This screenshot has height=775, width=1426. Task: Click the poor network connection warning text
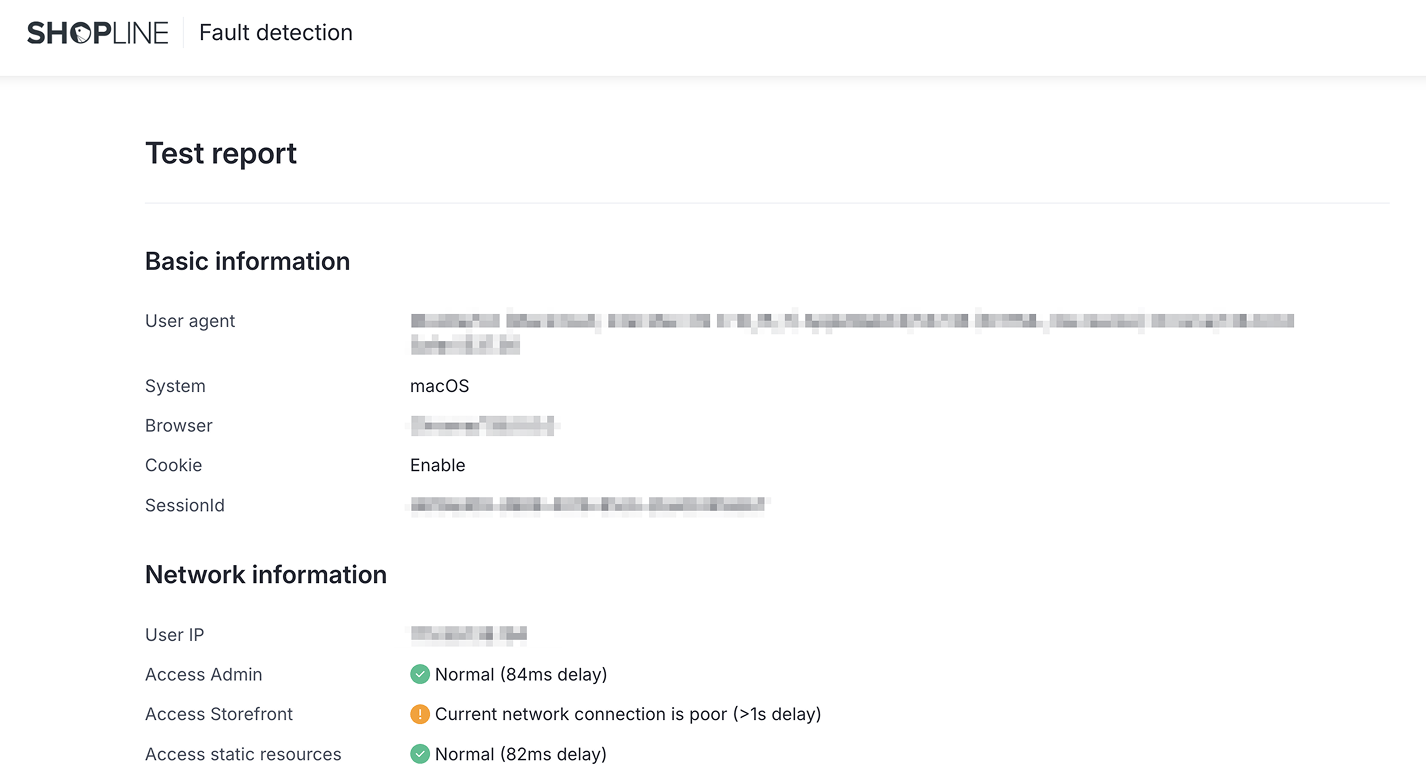[x=628, y=714]
